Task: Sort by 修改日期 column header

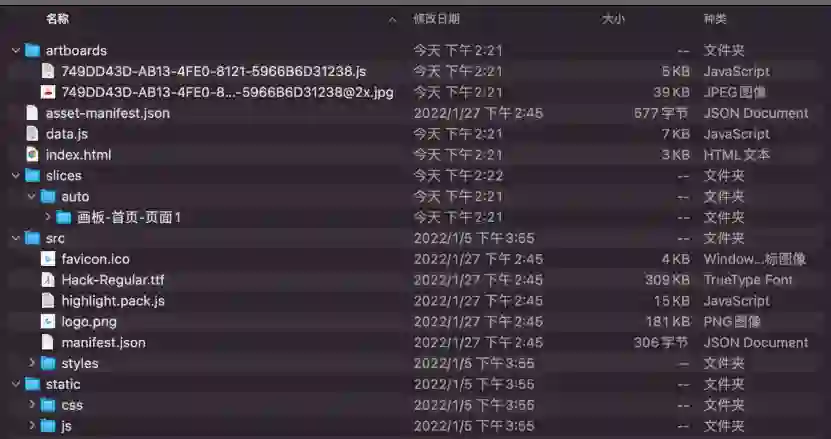Action: (436, 19)
